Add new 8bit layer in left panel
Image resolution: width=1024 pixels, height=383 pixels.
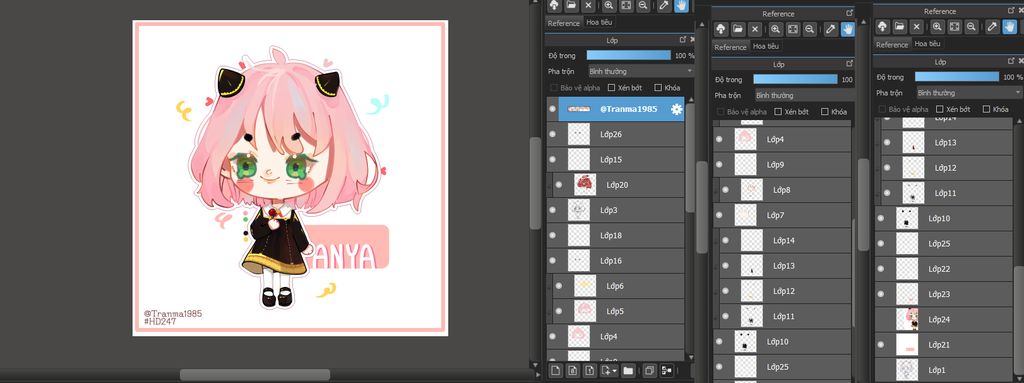click(572, 371)
